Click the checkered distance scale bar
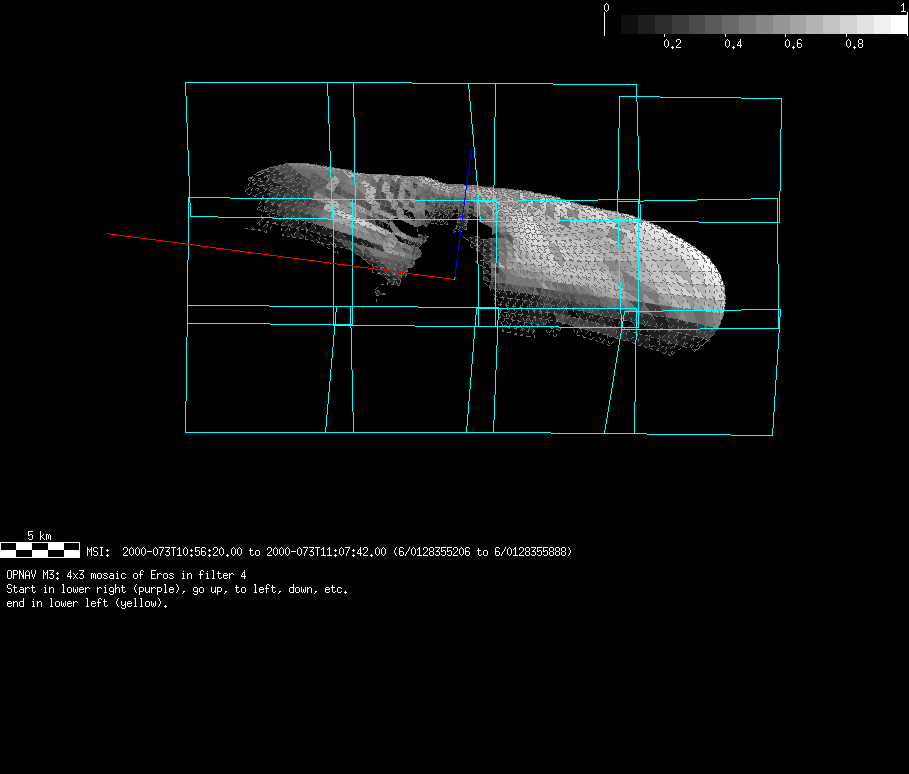The height and width of the screenshot is (774, 909). [x=40, y=549]
